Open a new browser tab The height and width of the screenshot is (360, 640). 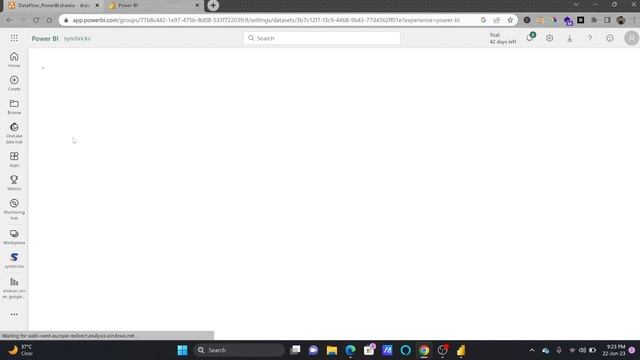[x=213, y=5]
